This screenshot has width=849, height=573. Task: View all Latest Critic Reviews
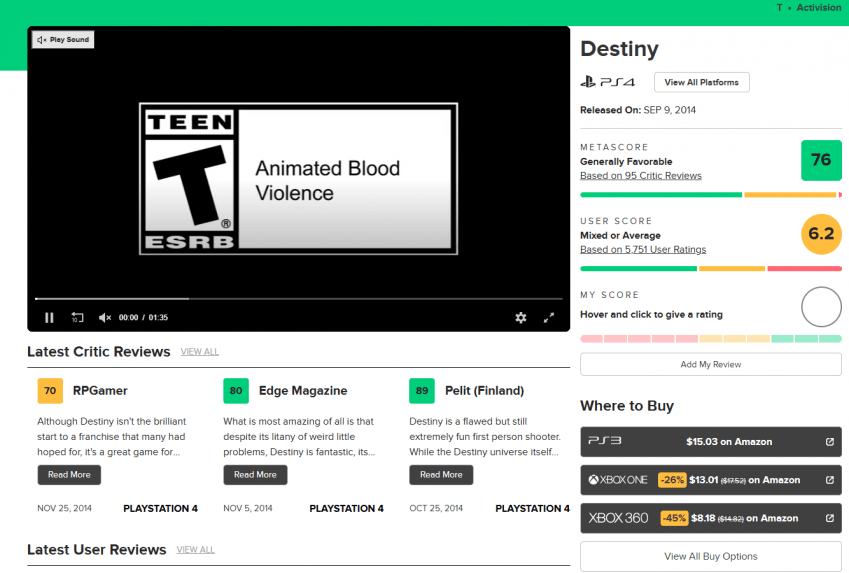(x=199, y=352)
